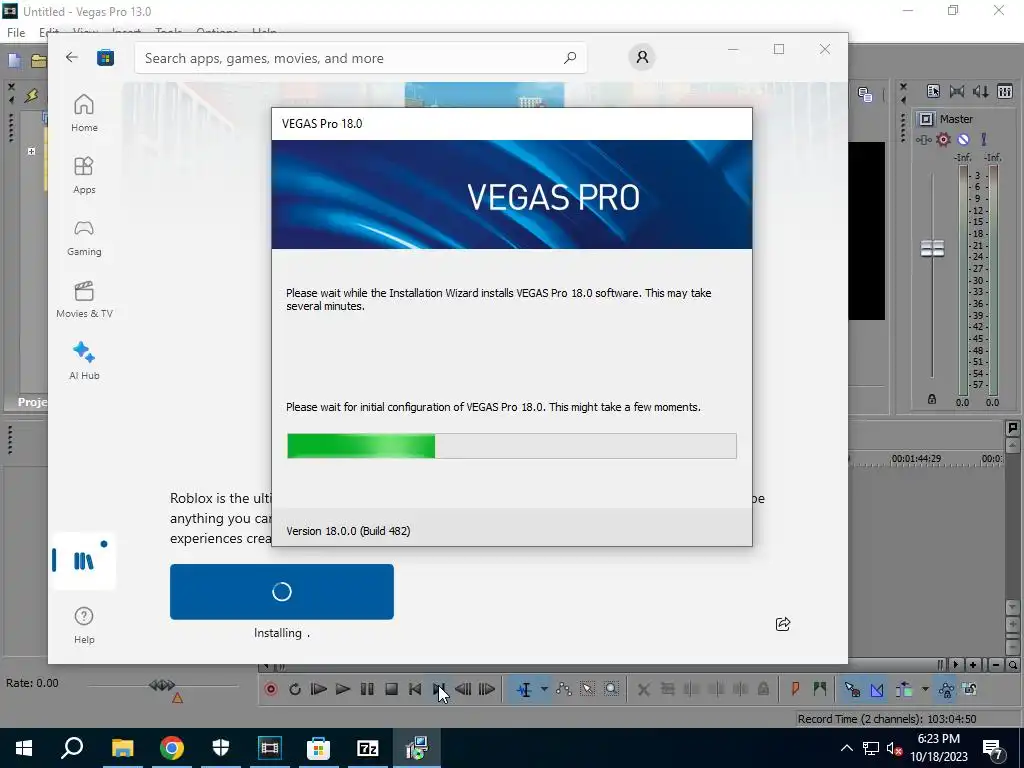Click Go to Start in Vegas transport
Image resolution: width=1024 pixels, height=768 pixels.
point(415,689)
